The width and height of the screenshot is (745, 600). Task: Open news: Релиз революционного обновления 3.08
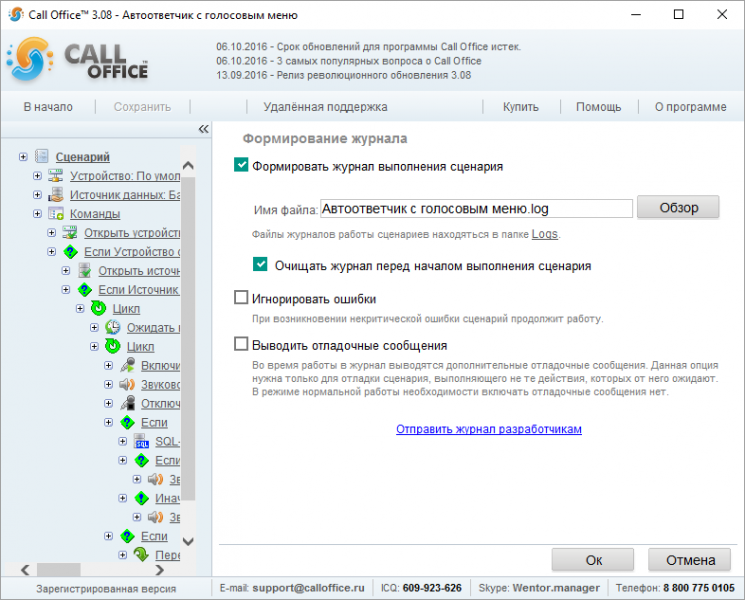tap(344, 75)
